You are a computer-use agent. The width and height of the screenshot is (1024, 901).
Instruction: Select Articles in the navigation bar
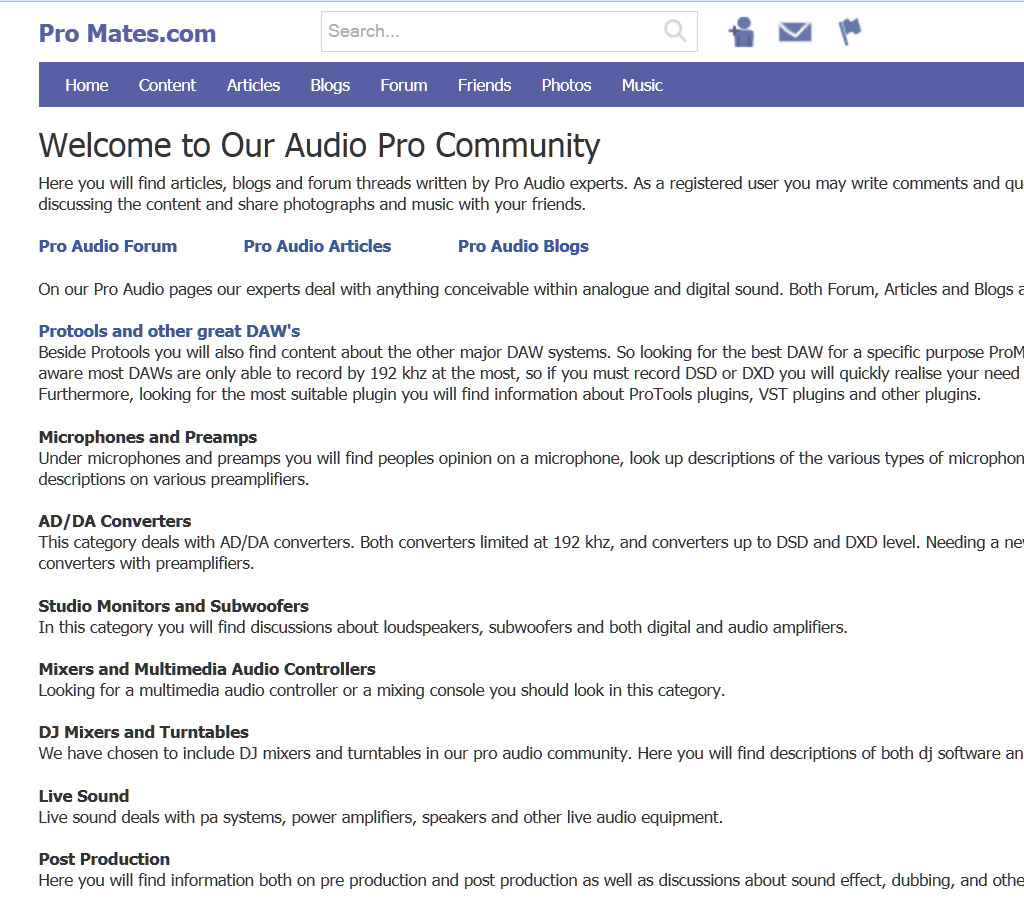pyautogui.click(x=253, y=85)
